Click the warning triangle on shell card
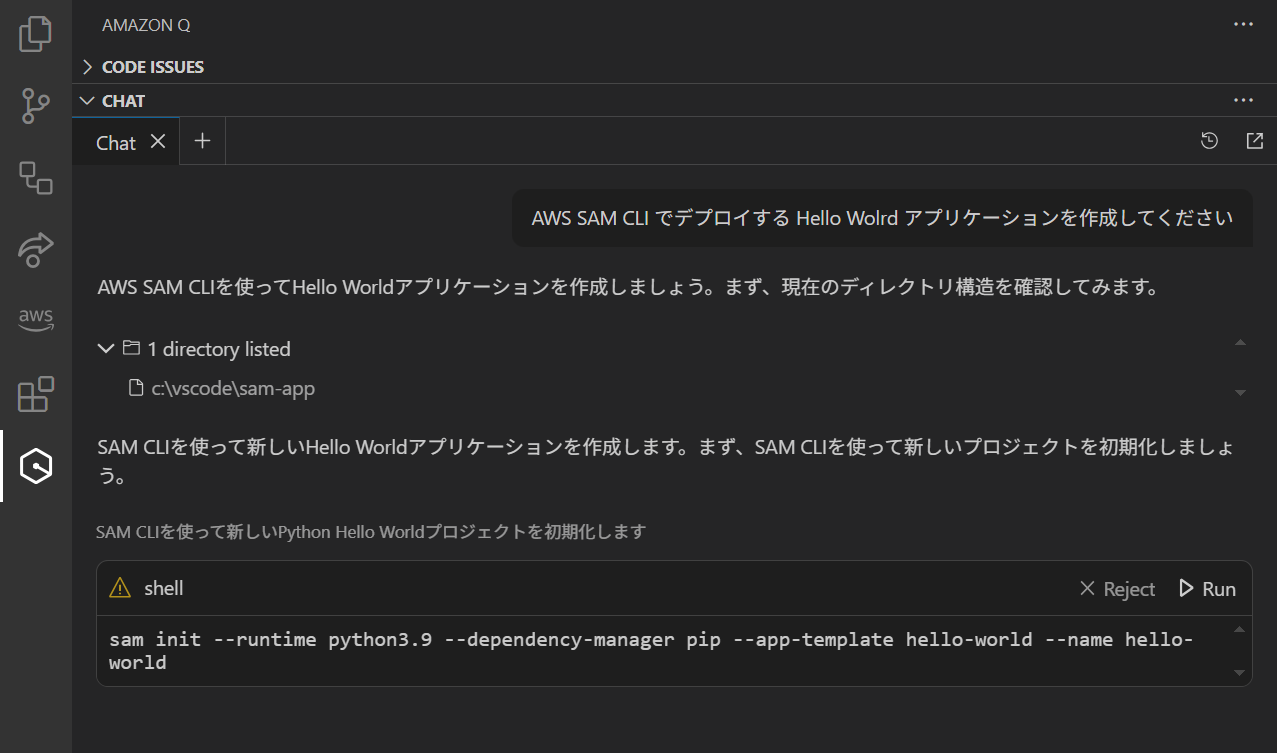Viewport: 1277px width, 753px height. [x=120, y=588]
